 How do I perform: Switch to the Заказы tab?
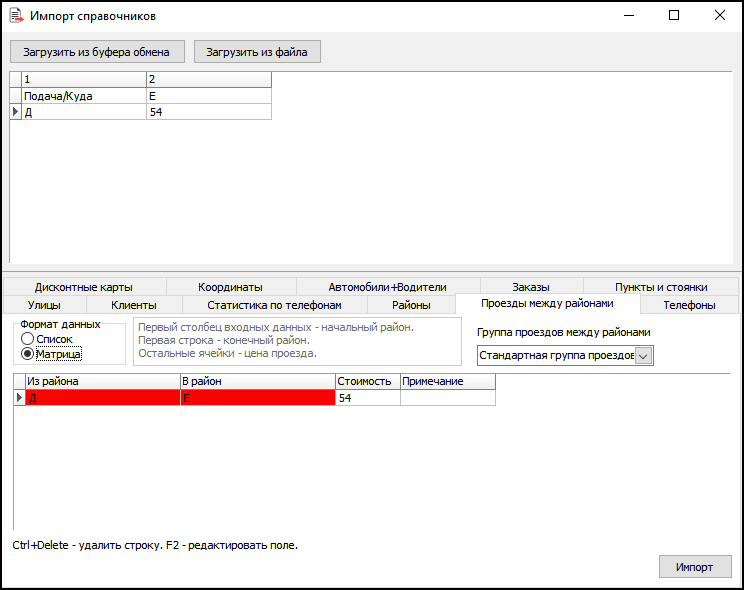coord(530,287)
